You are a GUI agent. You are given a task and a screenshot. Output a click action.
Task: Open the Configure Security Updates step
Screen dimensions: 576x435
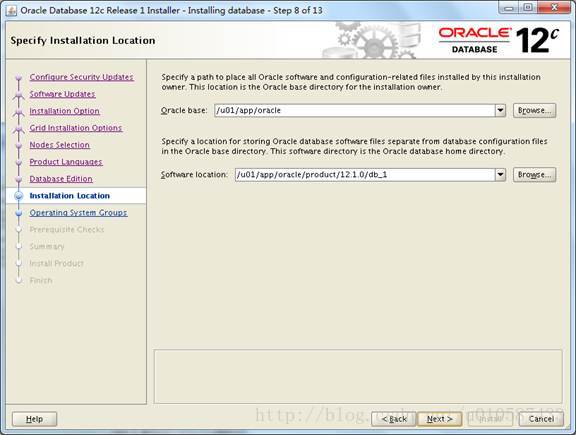pos(82,77)
